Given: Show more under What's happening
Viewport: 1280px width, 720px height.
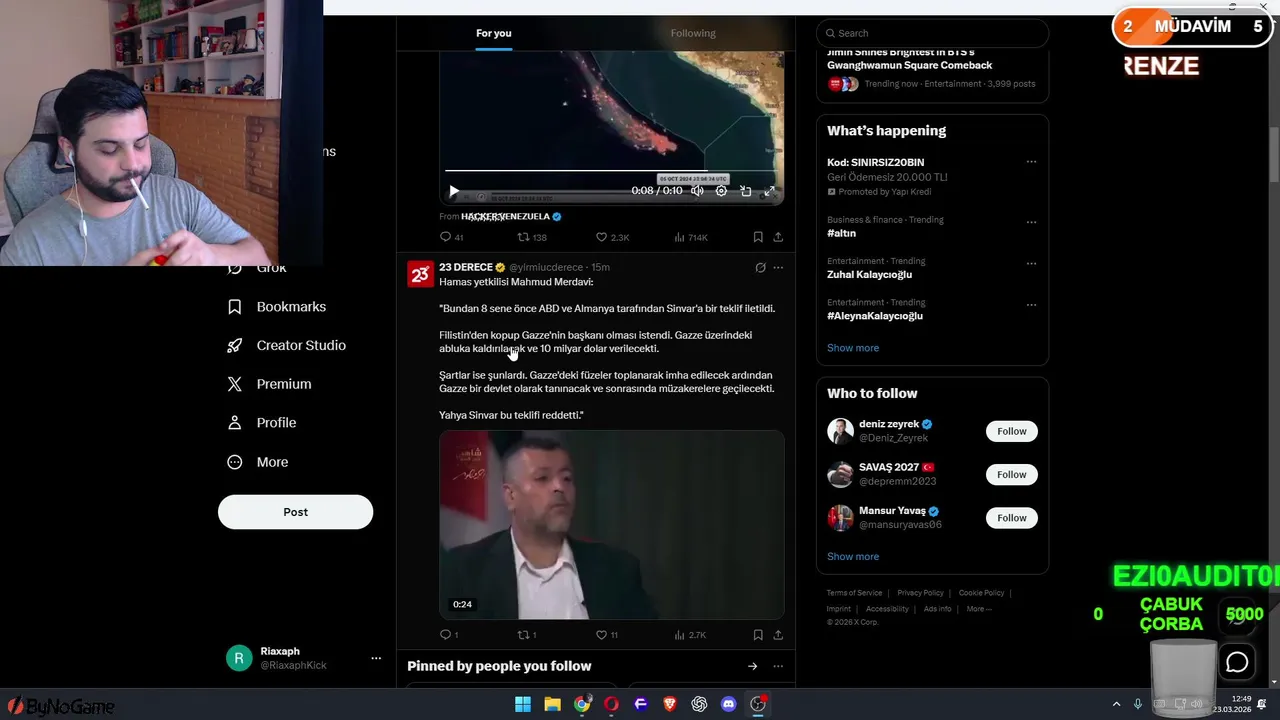Looking at the screenshot, I should pyautogui.click(x=853, y=348).
